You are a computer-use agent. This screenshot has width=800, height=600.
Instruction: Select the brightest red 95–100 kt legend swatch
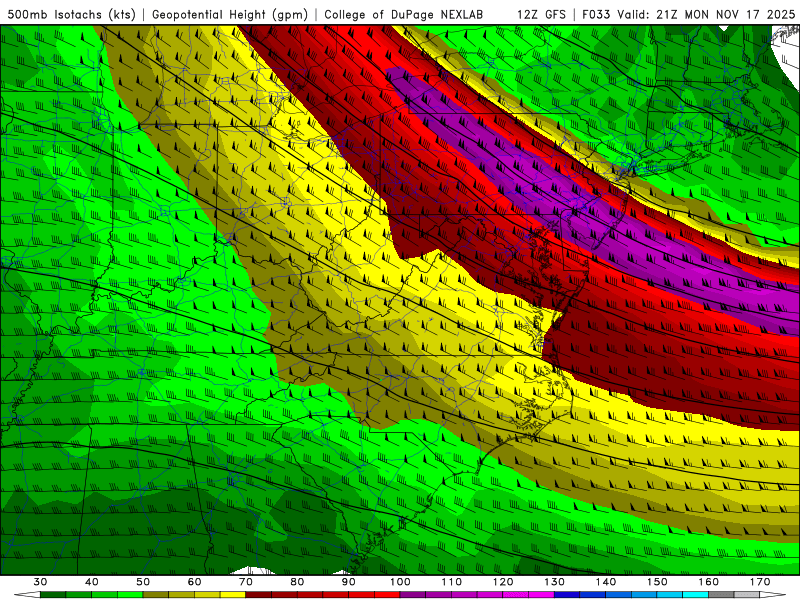[x=387, y=595]
